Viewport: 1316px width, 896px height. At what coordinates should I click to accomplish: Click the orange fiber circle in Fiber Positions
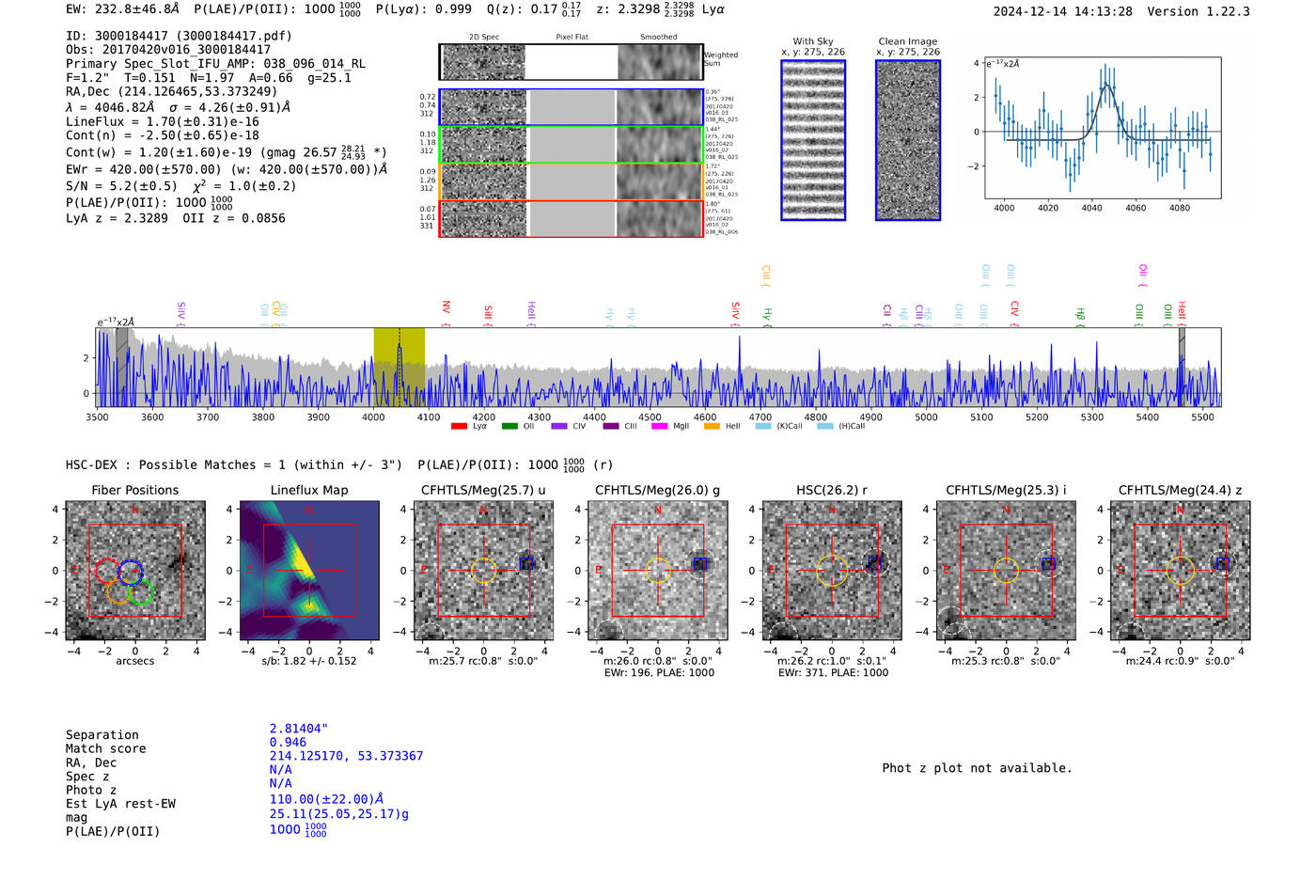click(x=118, y=591)
